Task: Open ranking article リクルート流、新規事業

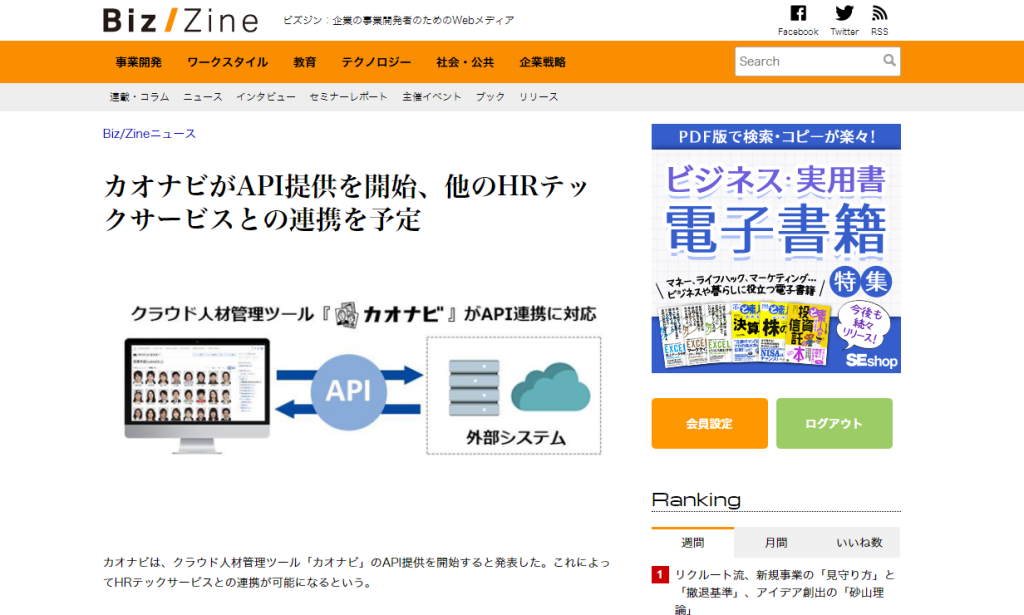Action: tap(784, 592)
